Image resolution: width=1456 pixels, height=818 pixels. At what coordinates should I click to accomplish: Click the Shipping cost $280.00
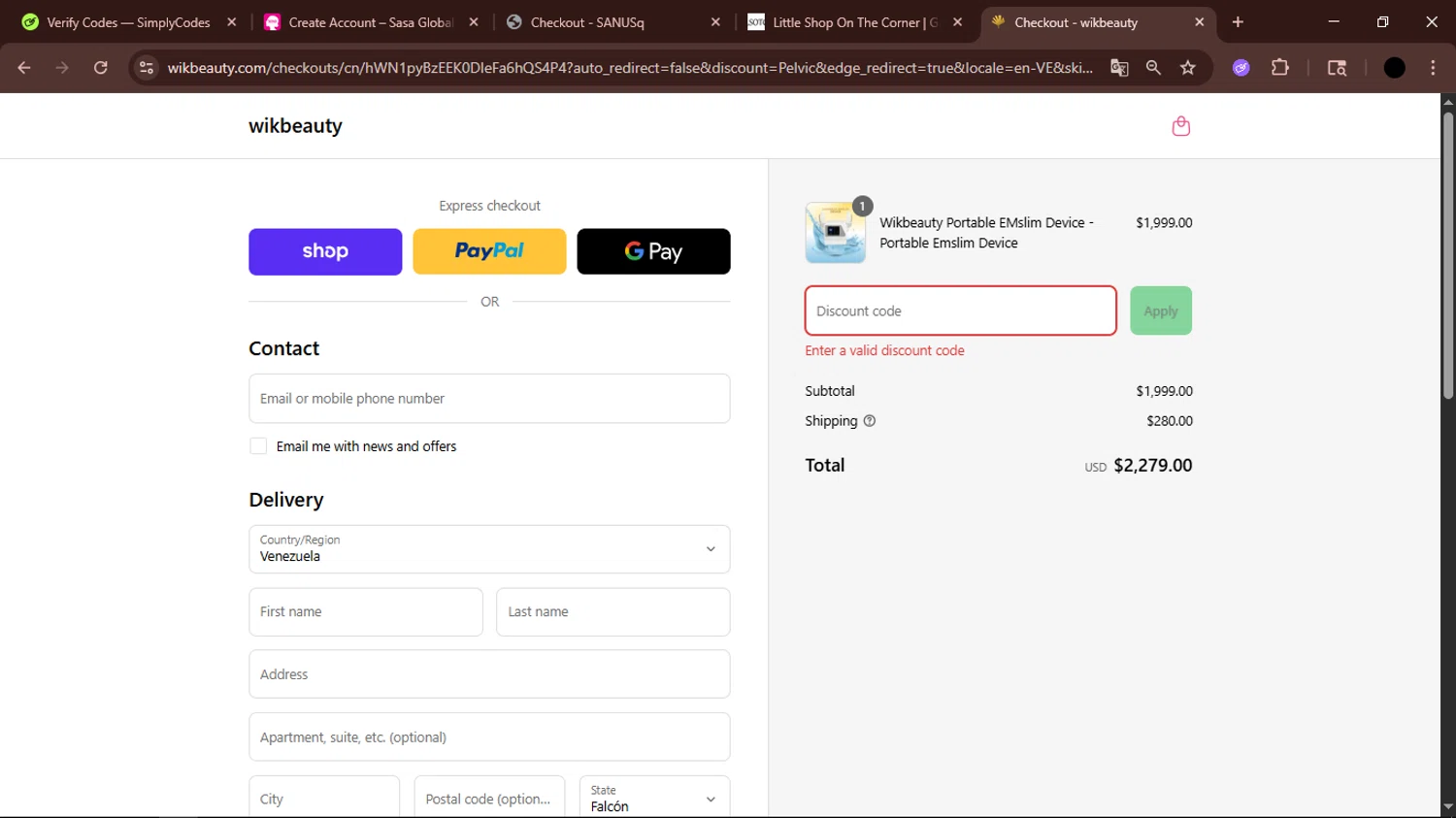coord(1170,421)
